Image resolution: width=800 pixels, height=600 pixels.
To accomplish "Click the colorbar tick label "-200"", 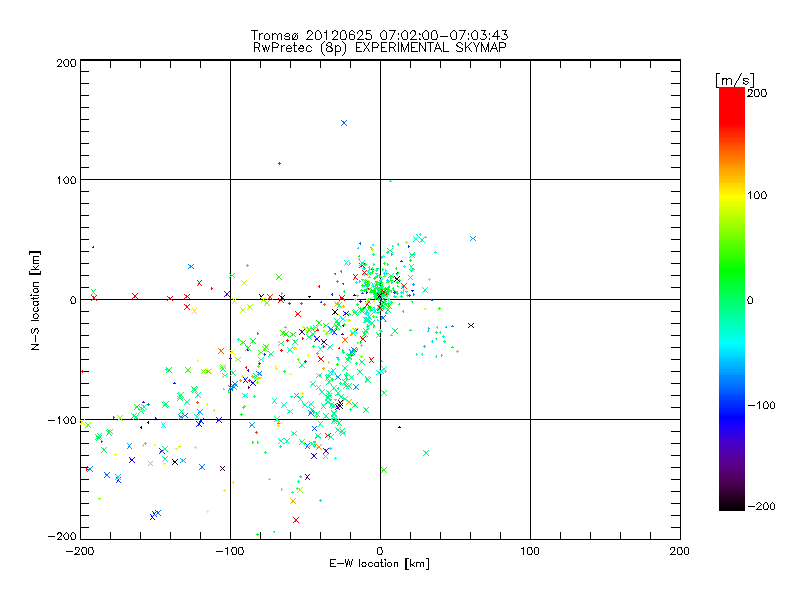I will 761,506.
